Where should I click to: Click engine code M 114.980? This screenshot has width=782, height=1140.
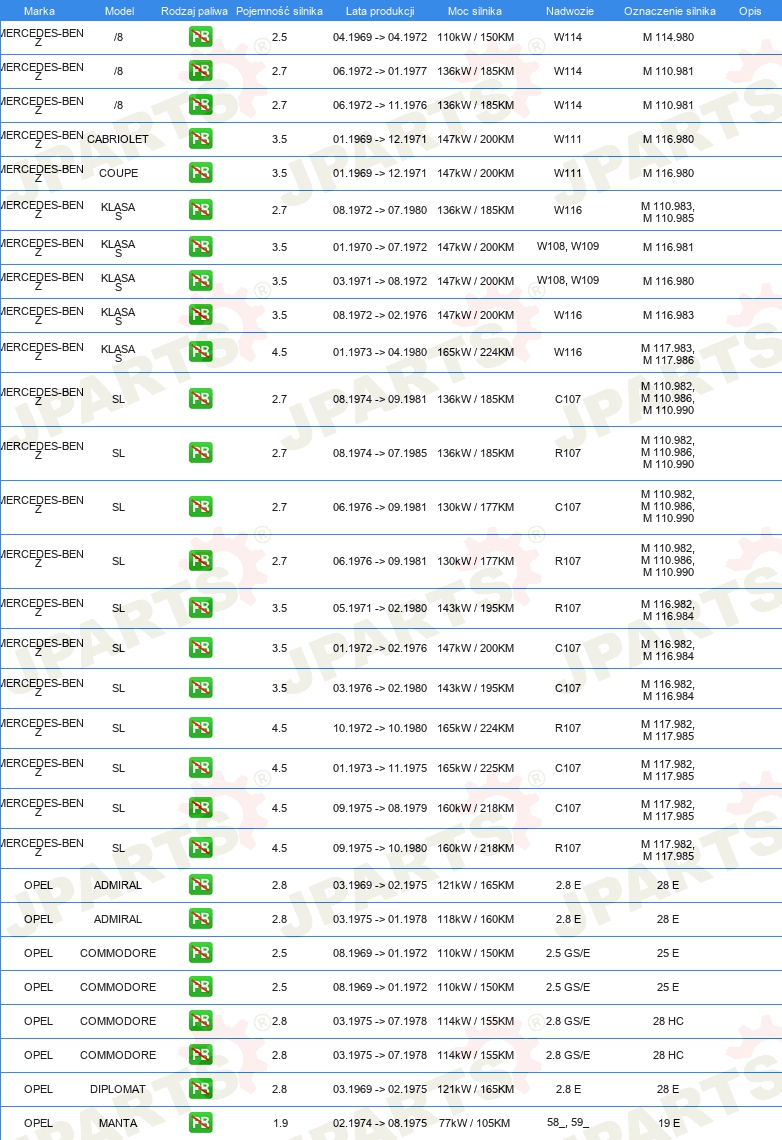pos(668,37)
